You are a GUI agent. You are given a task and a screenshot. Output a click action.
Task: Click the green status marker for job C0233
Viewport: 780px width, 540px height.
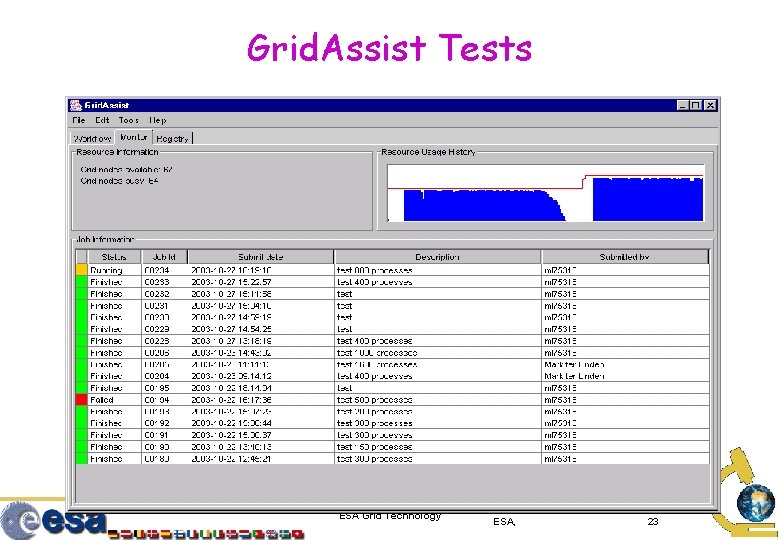pos(82,282)
